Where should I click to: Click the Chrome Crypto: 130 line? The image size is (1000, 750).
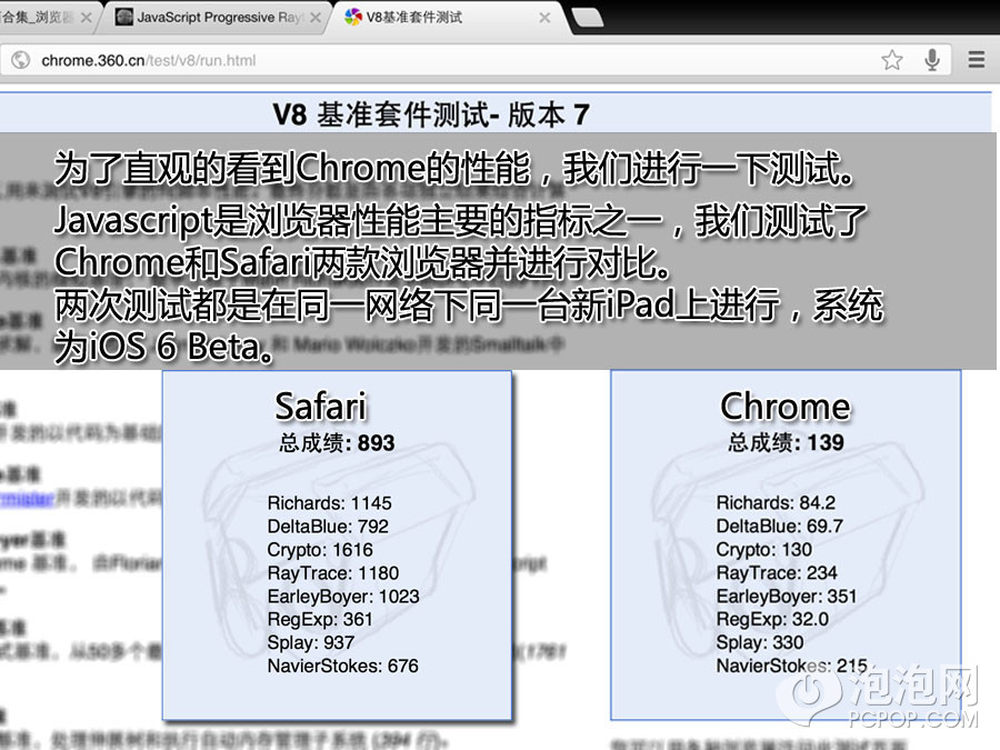click(764, 549)
